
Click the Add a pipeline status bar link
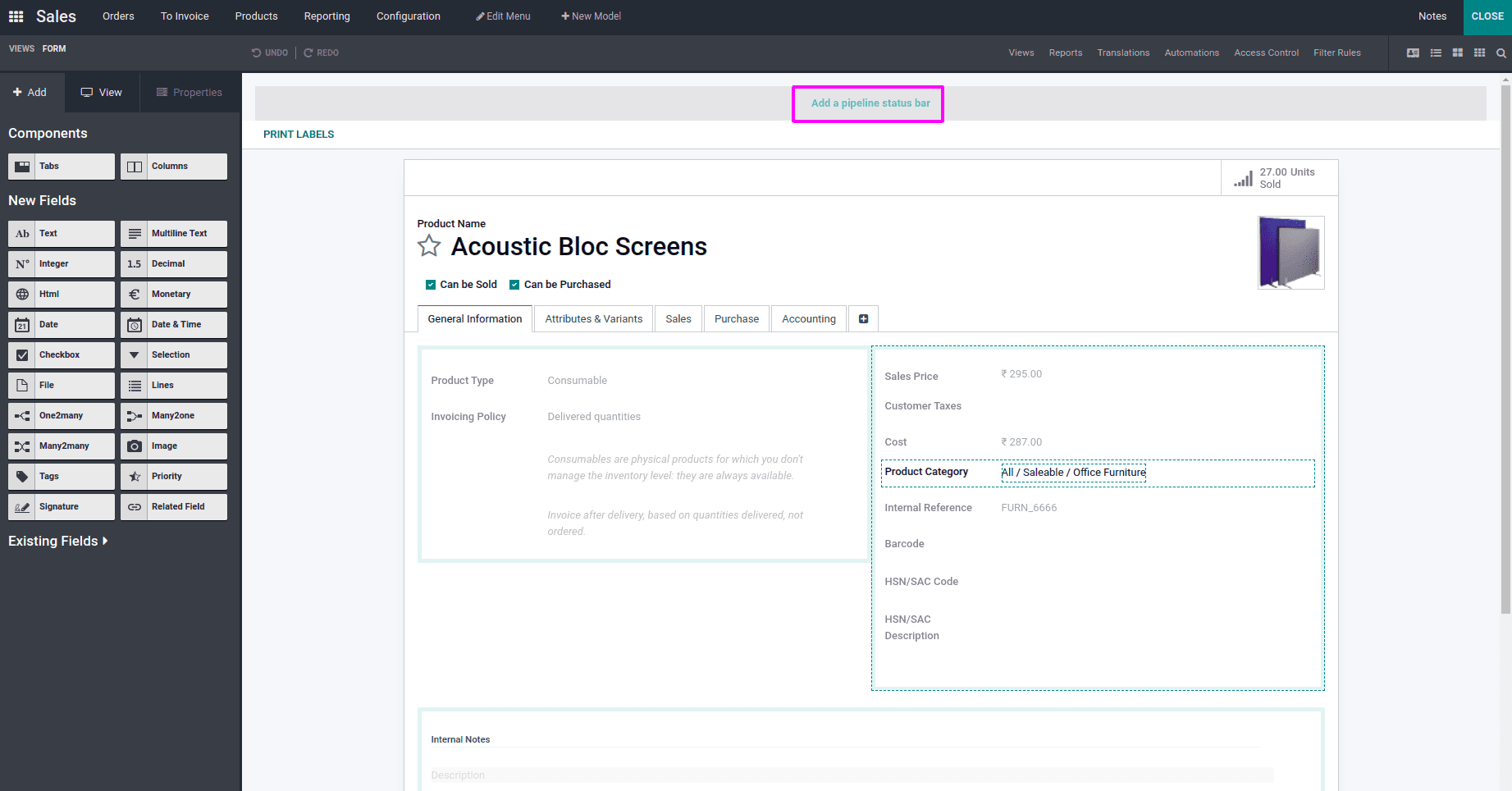point(868,103)
